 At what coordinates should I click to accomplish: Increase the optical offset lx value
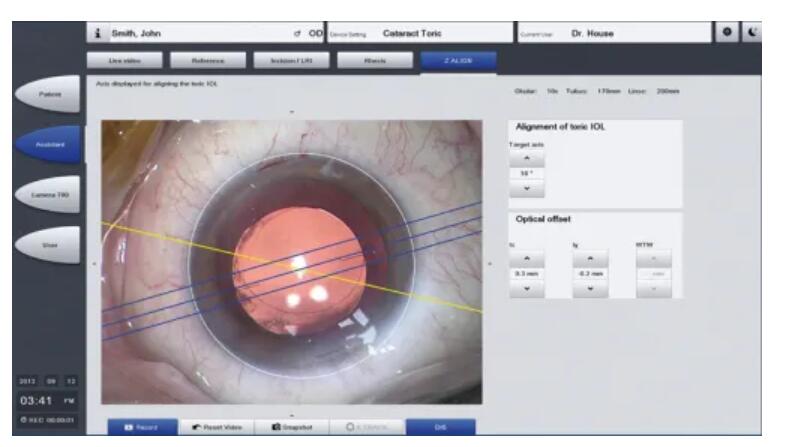(526, 258)
